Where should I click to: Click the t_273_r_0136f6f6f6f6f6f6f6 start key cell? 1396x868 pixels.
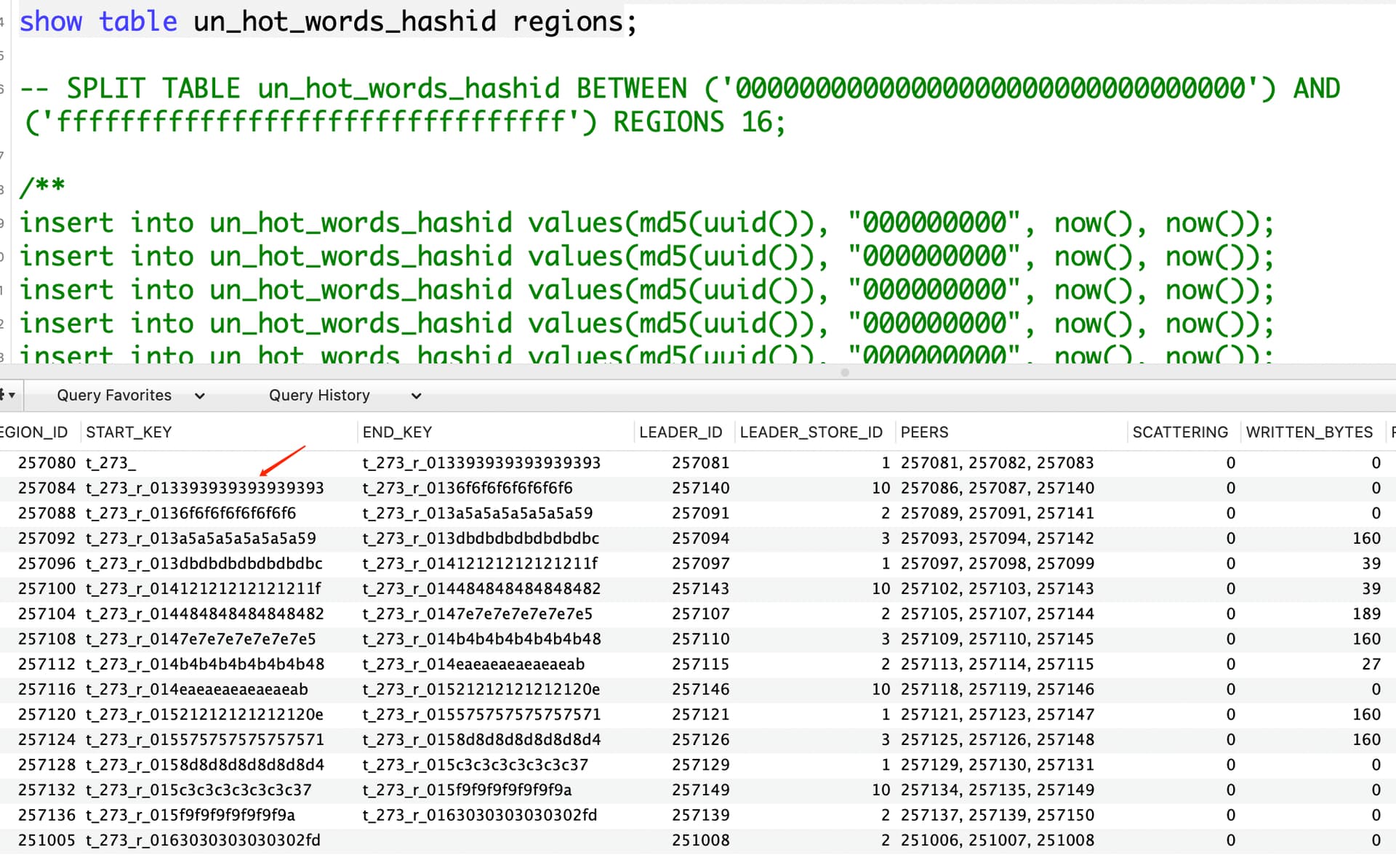tap(190, 513)
